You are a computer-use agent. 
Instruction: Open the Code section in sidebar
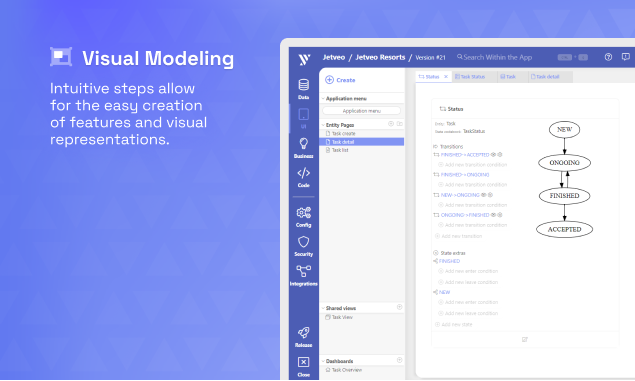click(x=303, y=177)
